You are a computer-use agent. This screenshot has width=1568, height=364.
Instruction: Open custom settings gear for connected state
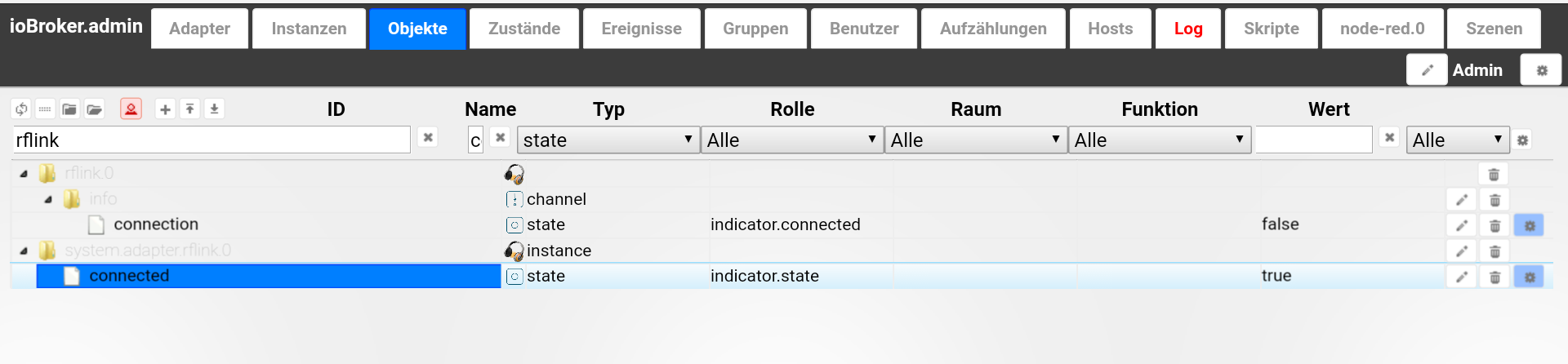tap(1529, 277)
